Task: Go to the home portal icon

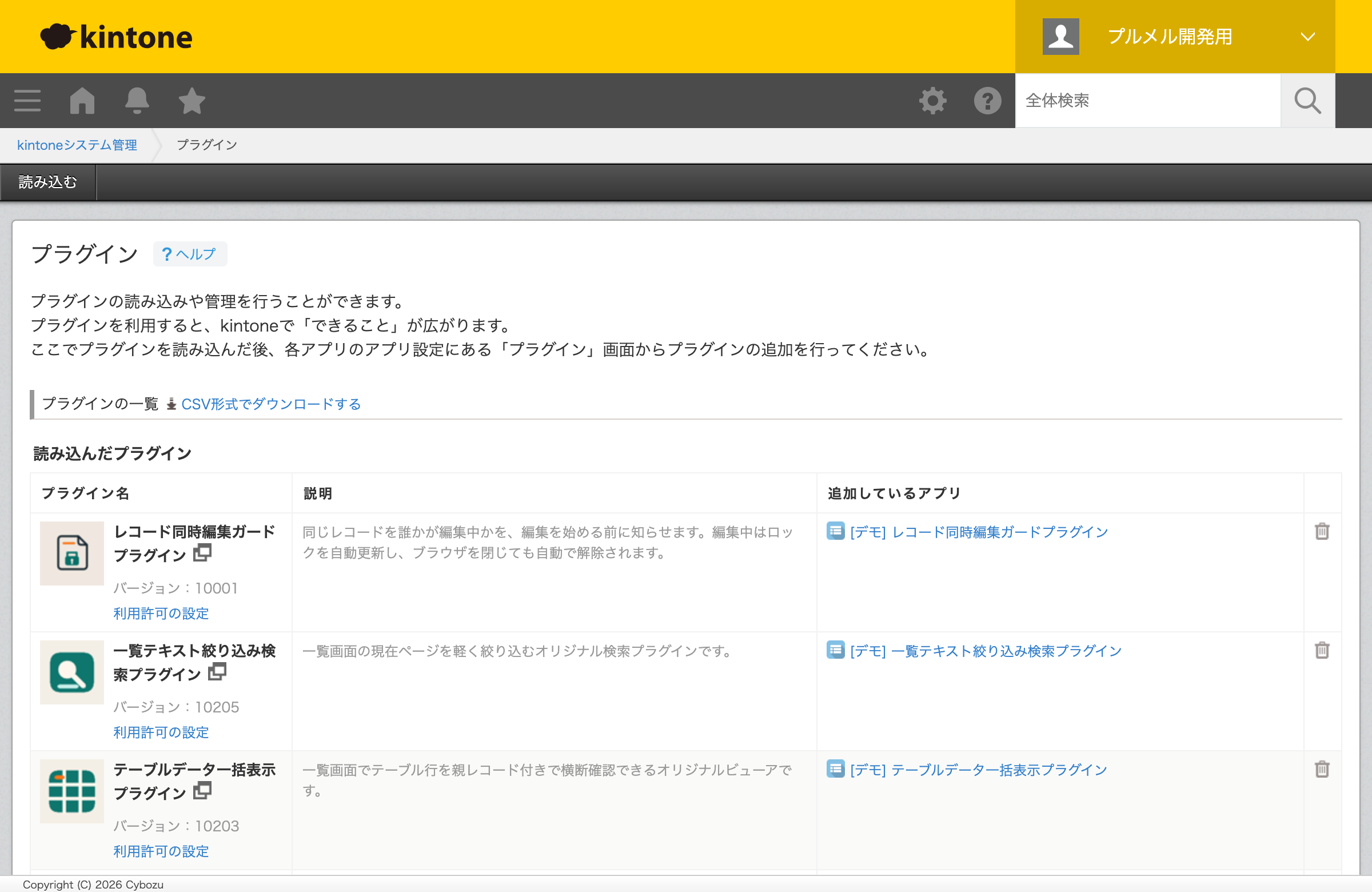Action: [x=82, y=100]
